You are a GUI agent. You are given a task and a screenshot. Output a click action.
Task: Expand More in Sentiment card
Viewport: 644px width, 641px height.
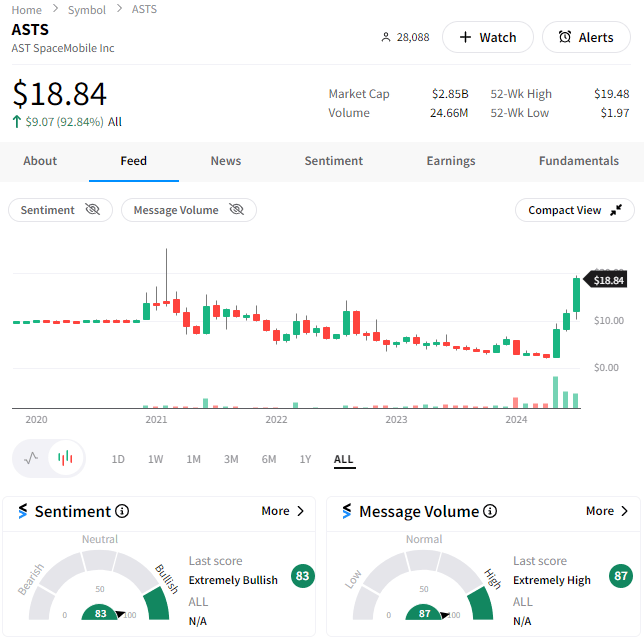click(x=283, y=511)
